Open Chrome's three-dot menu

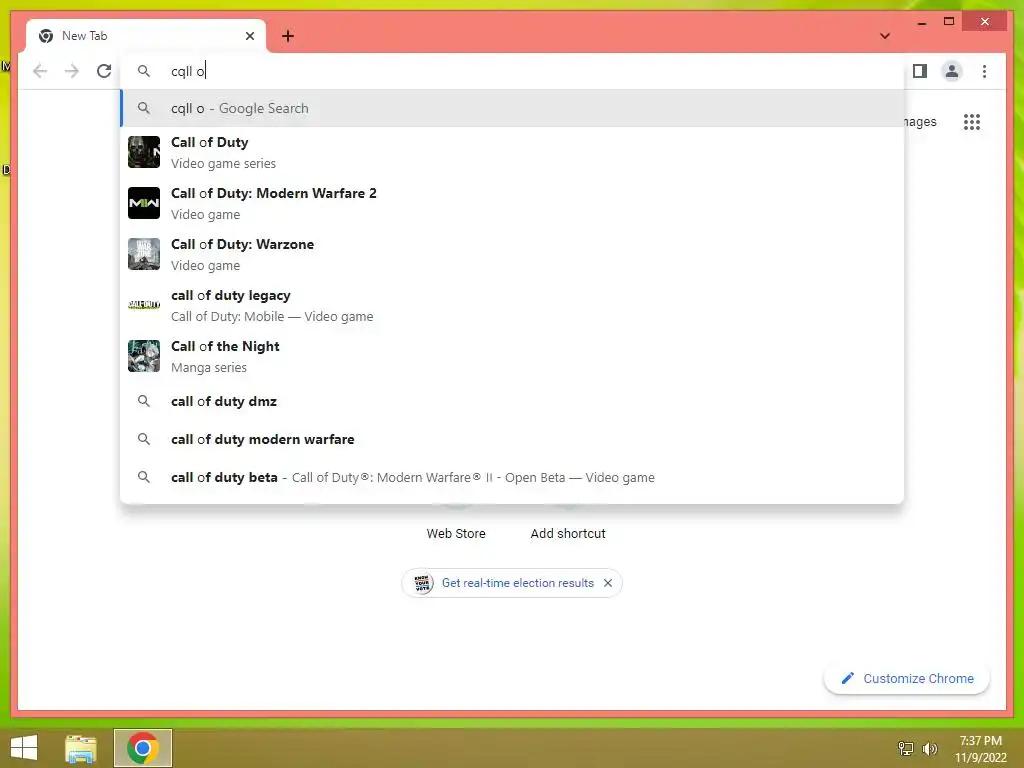click(984, 71)
